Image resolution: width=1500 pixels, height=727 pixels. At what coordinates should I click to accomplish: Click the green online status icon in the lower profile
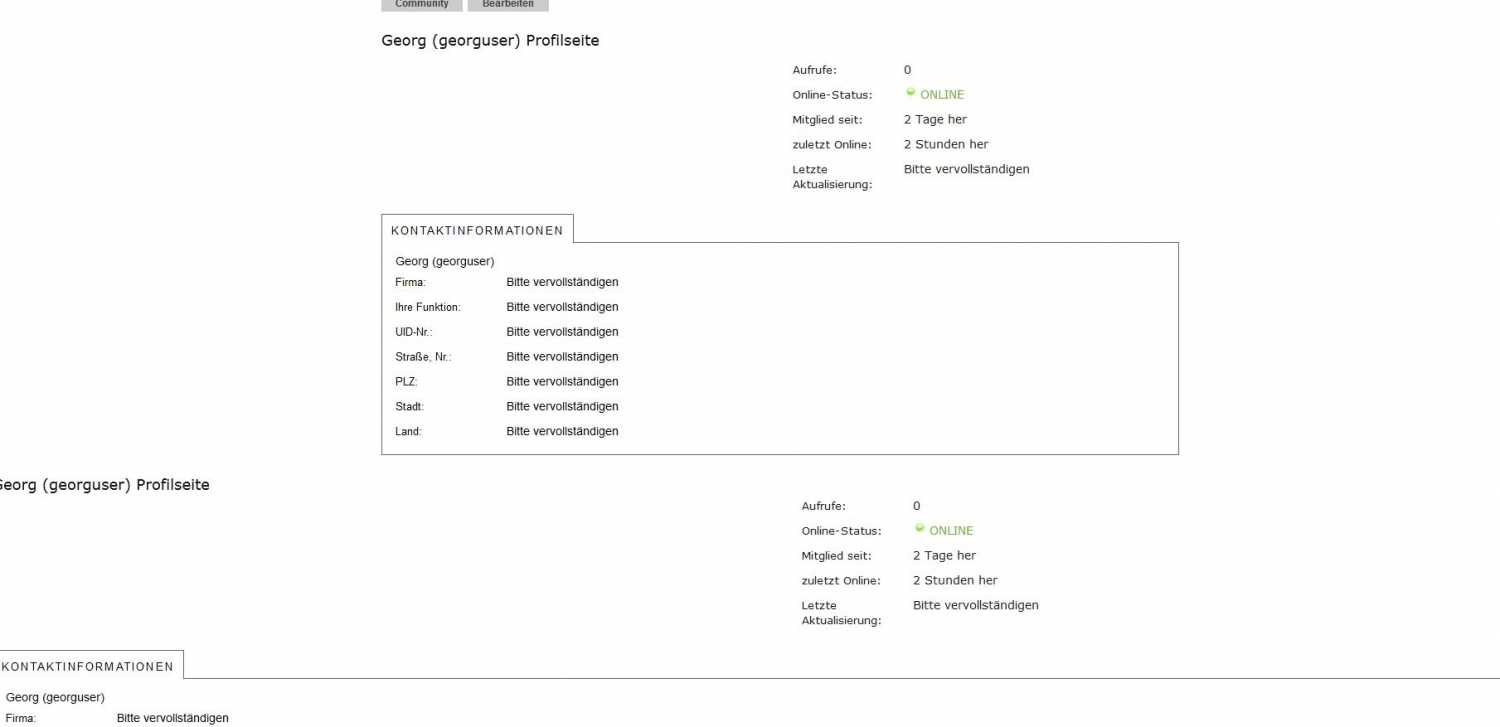[920, 528]
